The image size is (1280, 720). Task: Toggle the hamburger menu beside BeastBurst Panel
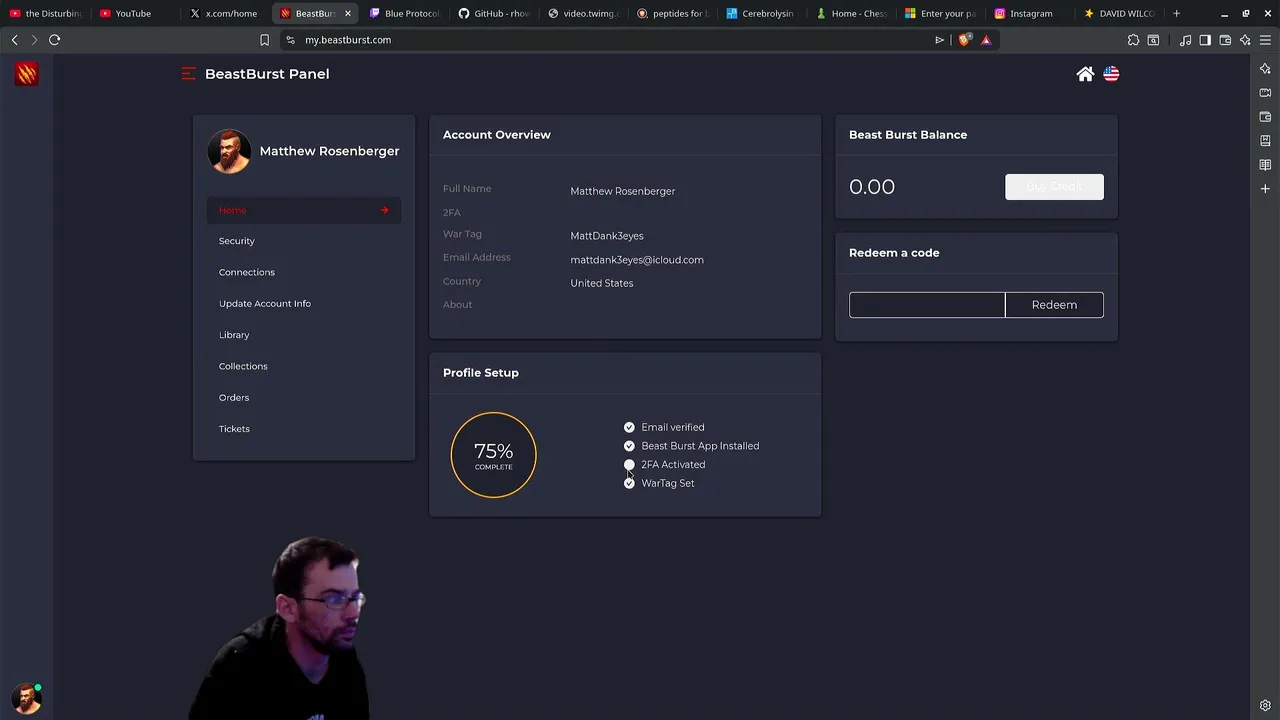pos(188,74)
